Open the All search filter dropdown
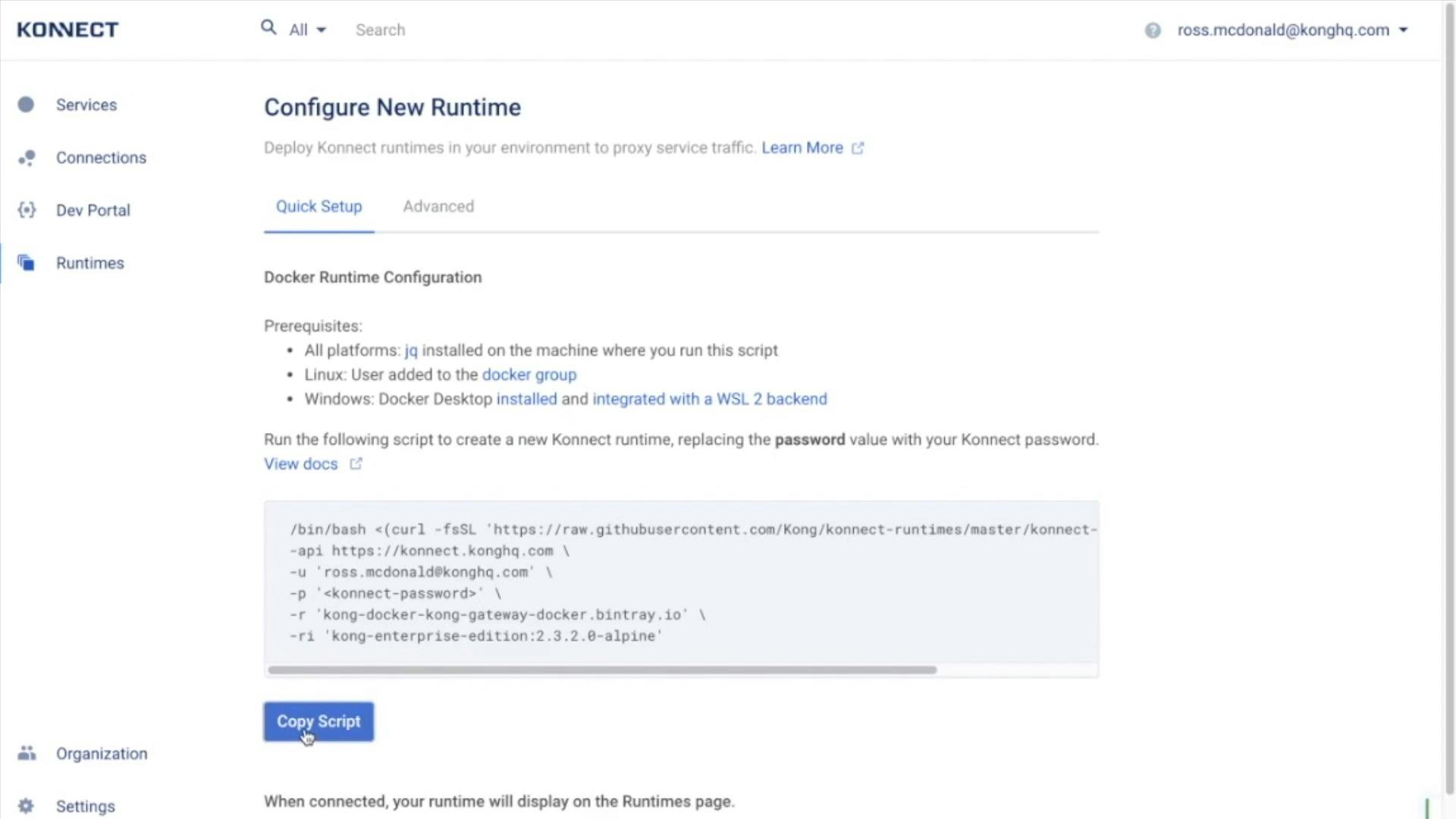The height and width of the screenshot is (819, 1456). [307, 30]
